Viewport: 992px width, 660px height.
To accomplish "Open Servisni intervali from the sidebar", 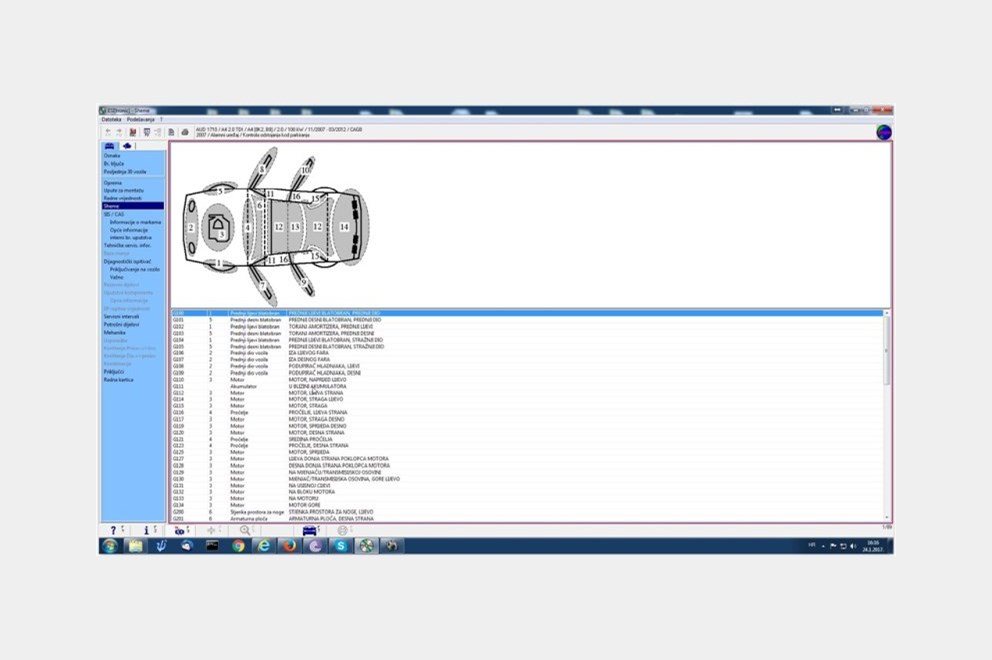I will (120, 316).
